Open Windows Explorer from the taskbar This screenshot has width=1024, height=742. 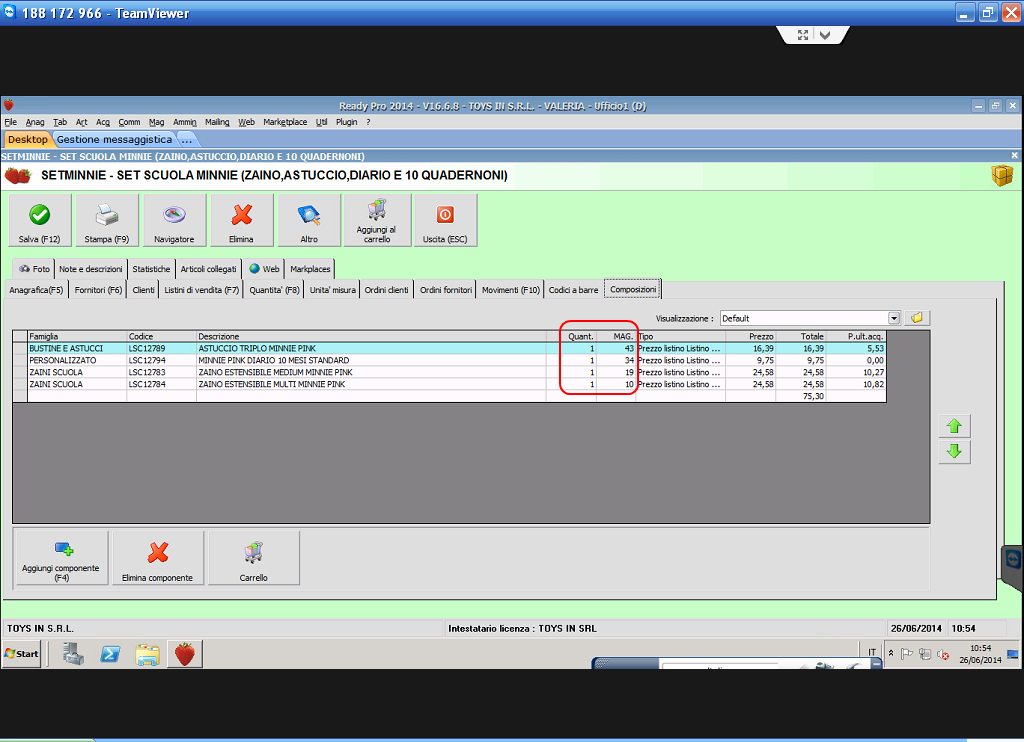[x=148, y=654]
